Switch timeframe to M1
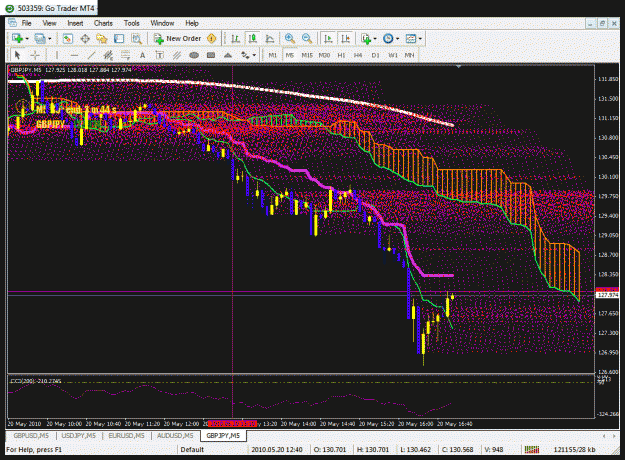 point(273,55)
